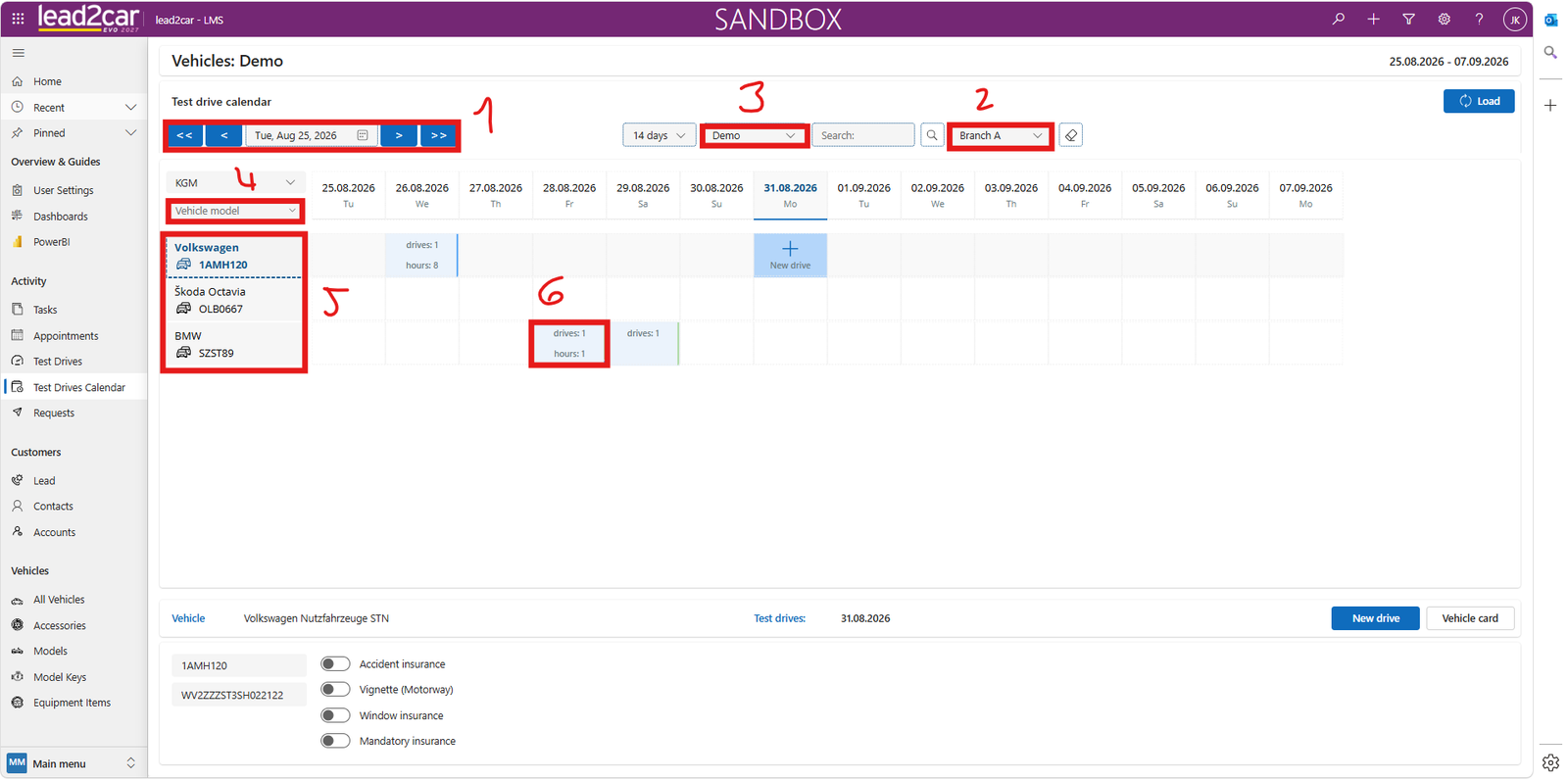The width and height of the screenshot is (1568, 780).
Task: Jump back with the << button
Action: point(184,135)
